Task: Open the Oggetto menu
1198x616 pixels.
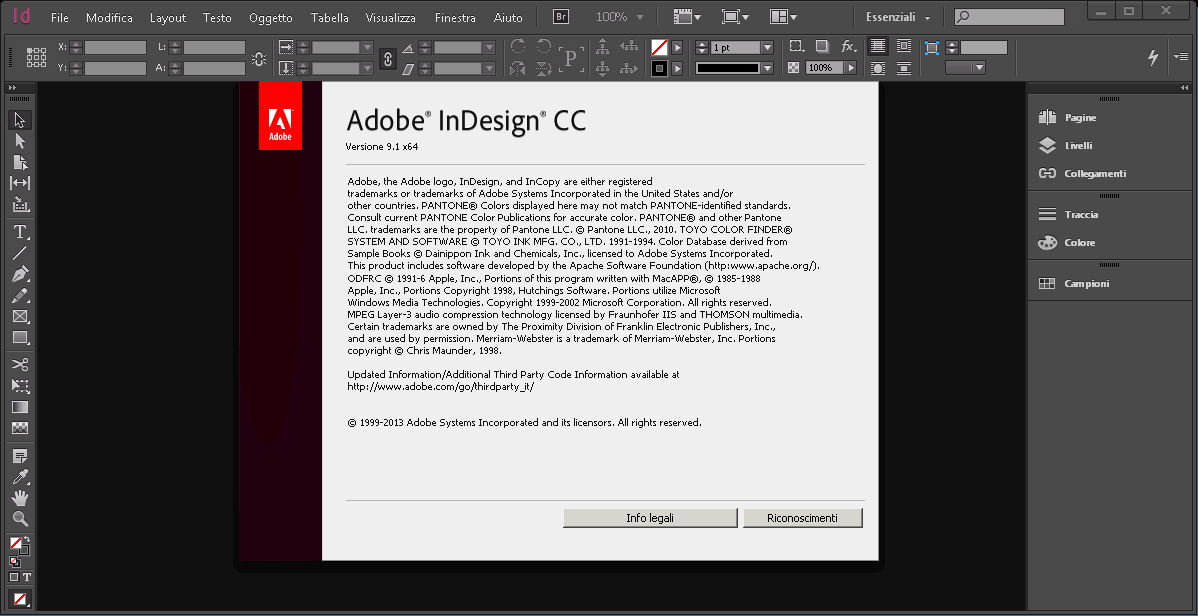Action: (x=270, y=18)
